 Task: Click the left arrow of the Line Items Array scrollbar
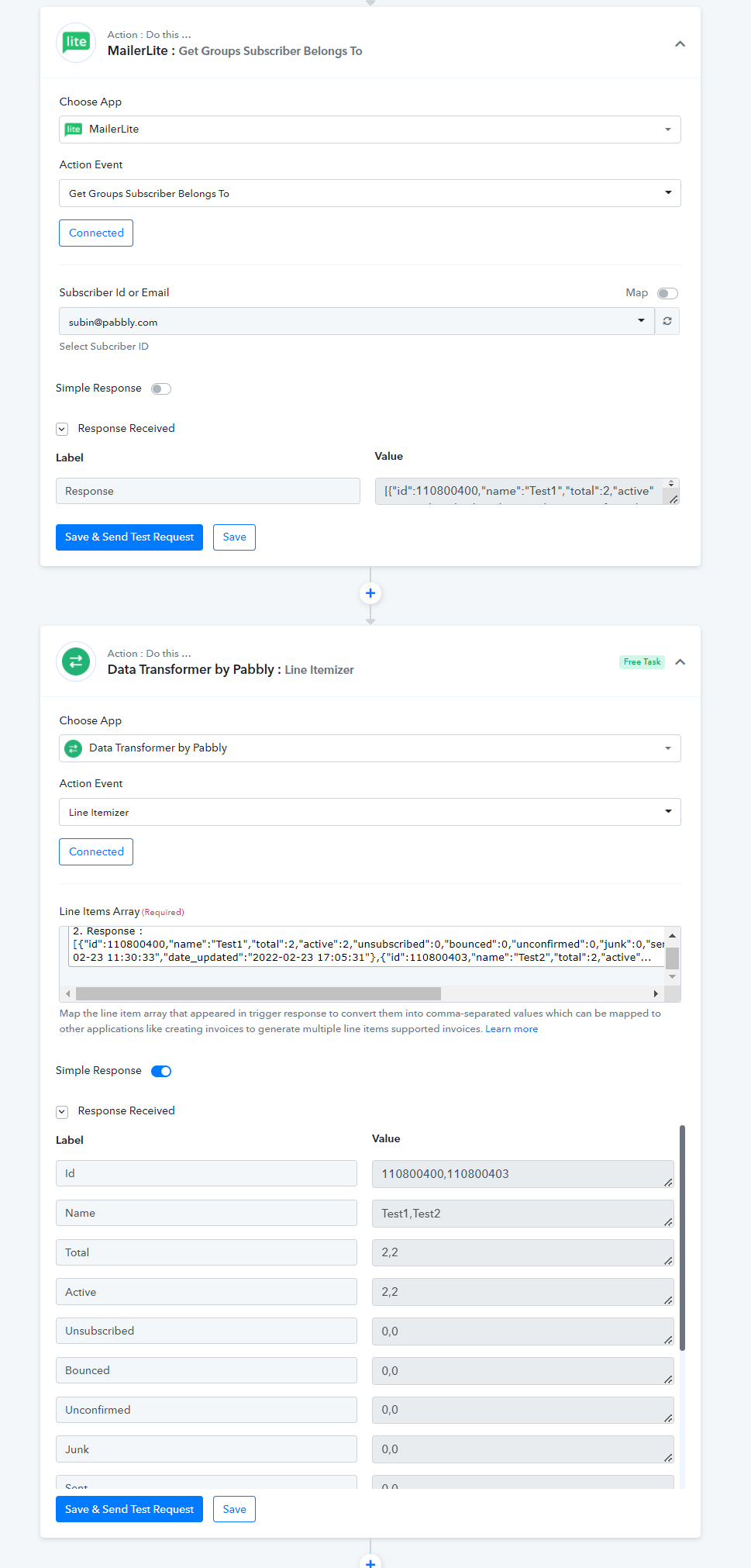[68, 994]
